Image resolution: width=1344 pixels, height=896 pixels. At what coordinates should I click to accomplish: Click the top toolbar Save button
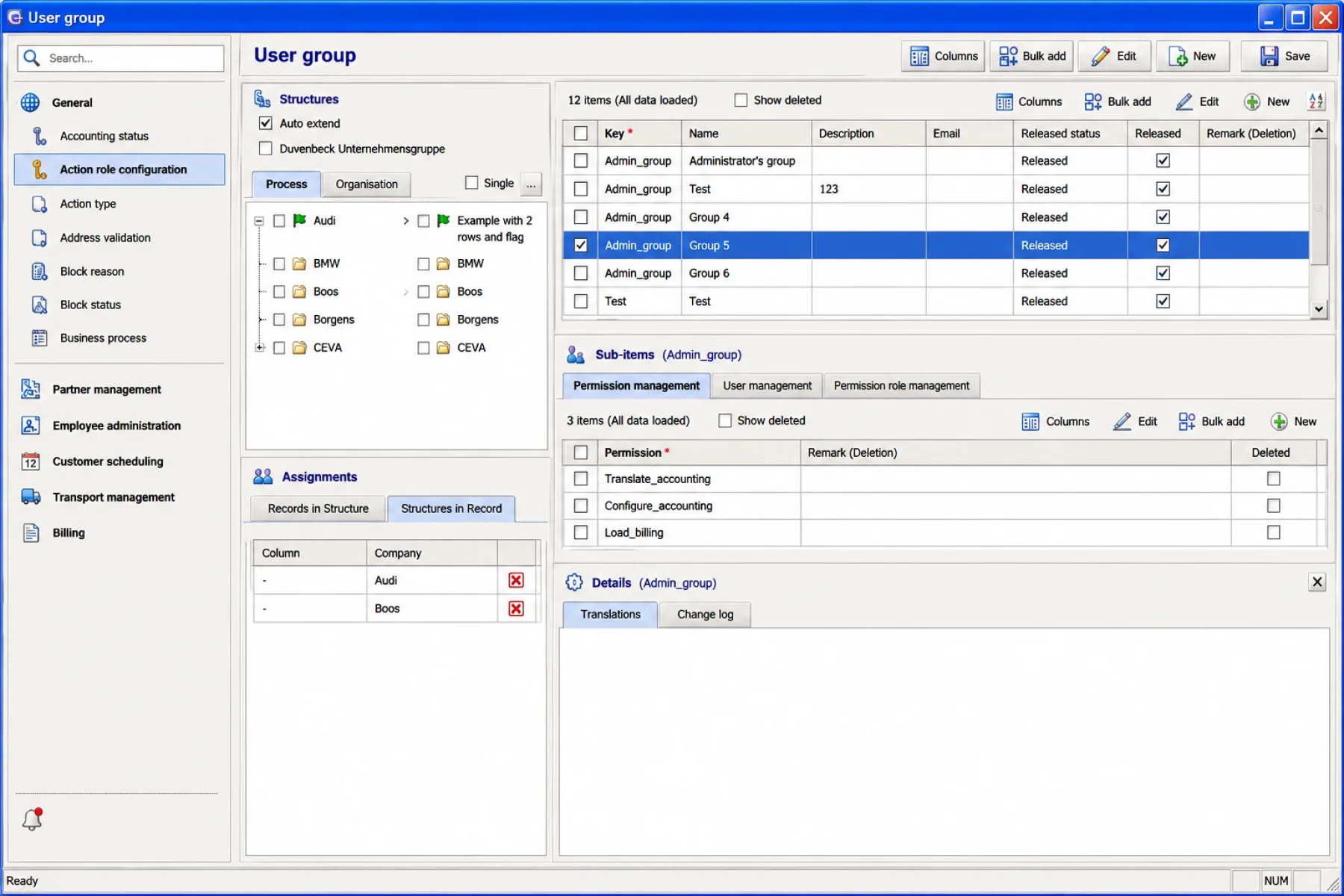coord(1284,56)
